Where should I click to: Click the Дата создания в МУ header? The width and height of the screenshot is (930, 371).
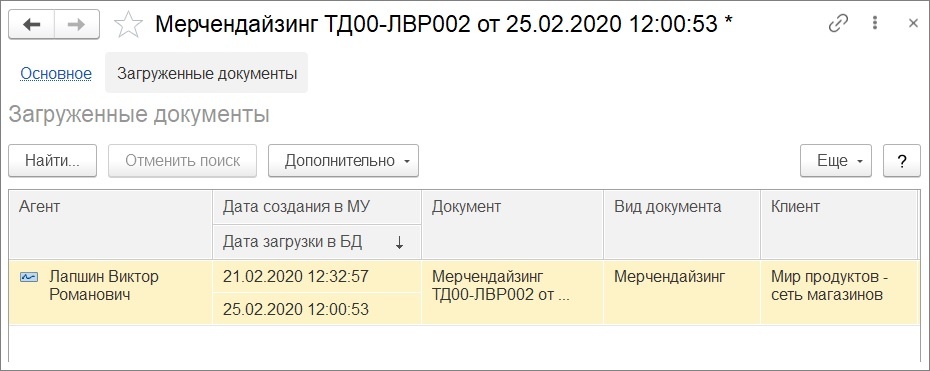coord(317,207)
